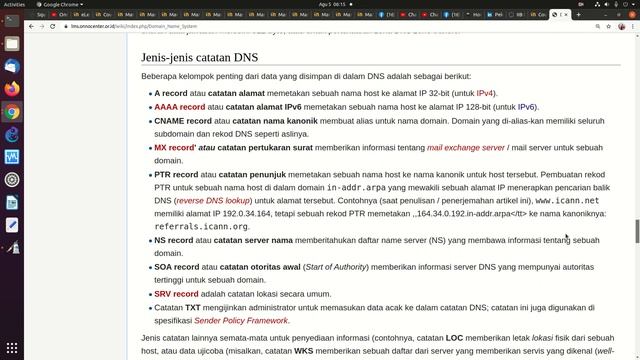
Task: Open the Sender Policy Framework link
Action: 241,321
